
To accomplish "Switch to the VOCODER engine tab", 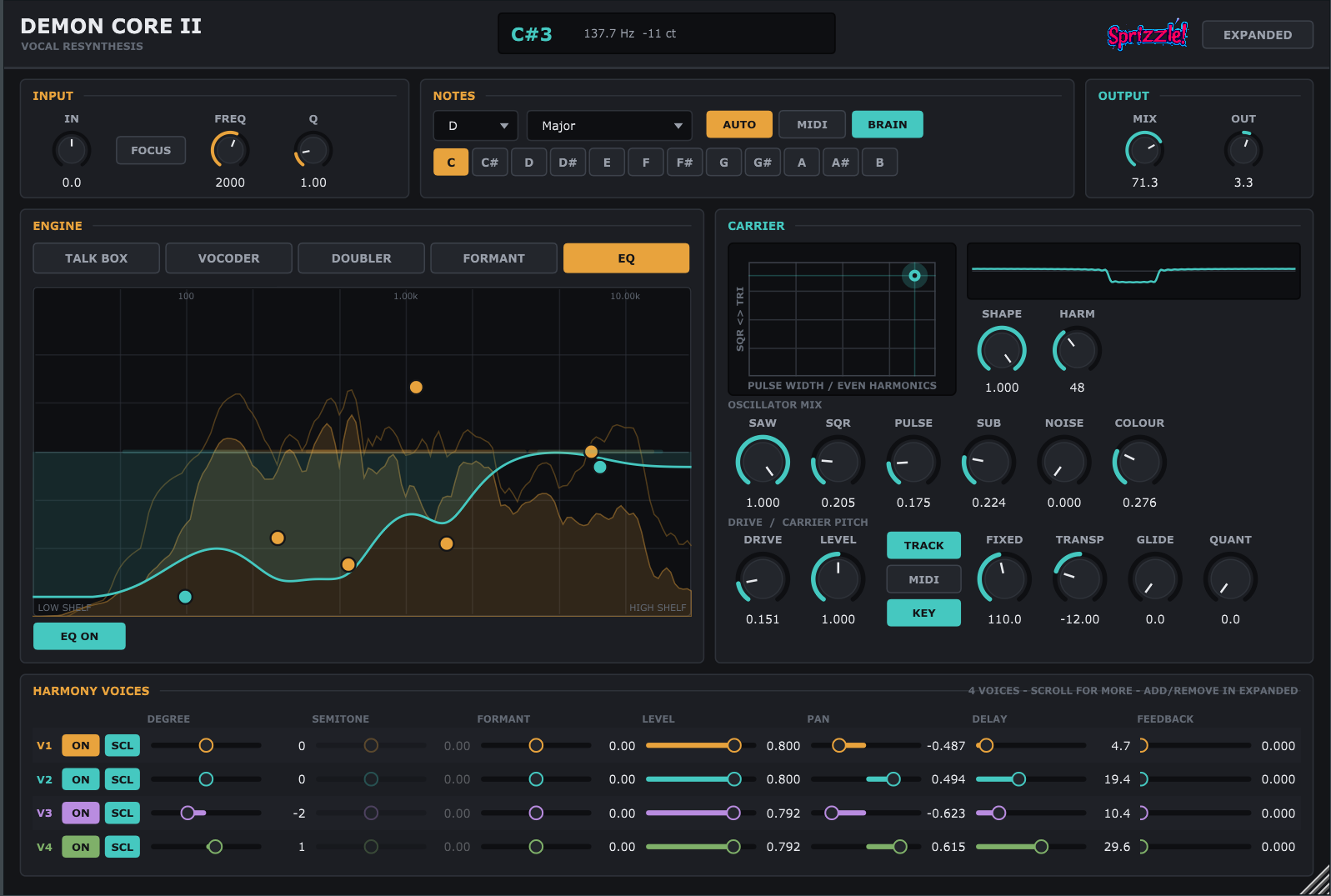I will [x=228, y=258].
